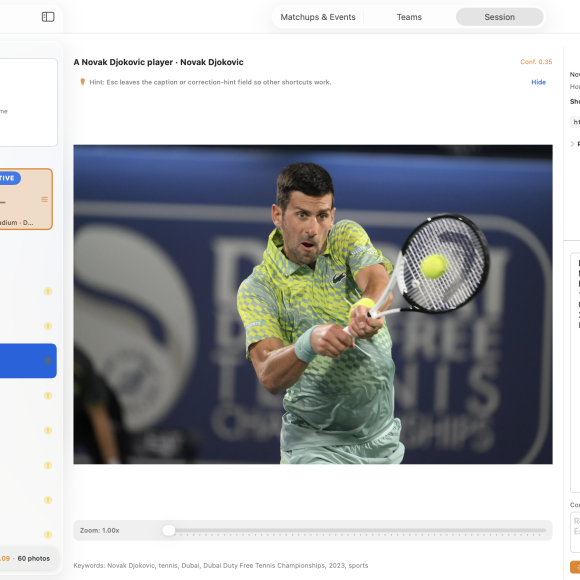The image size is (580, 580).
Task: Open the Matchups & Events tab
Action: [318, 17]
